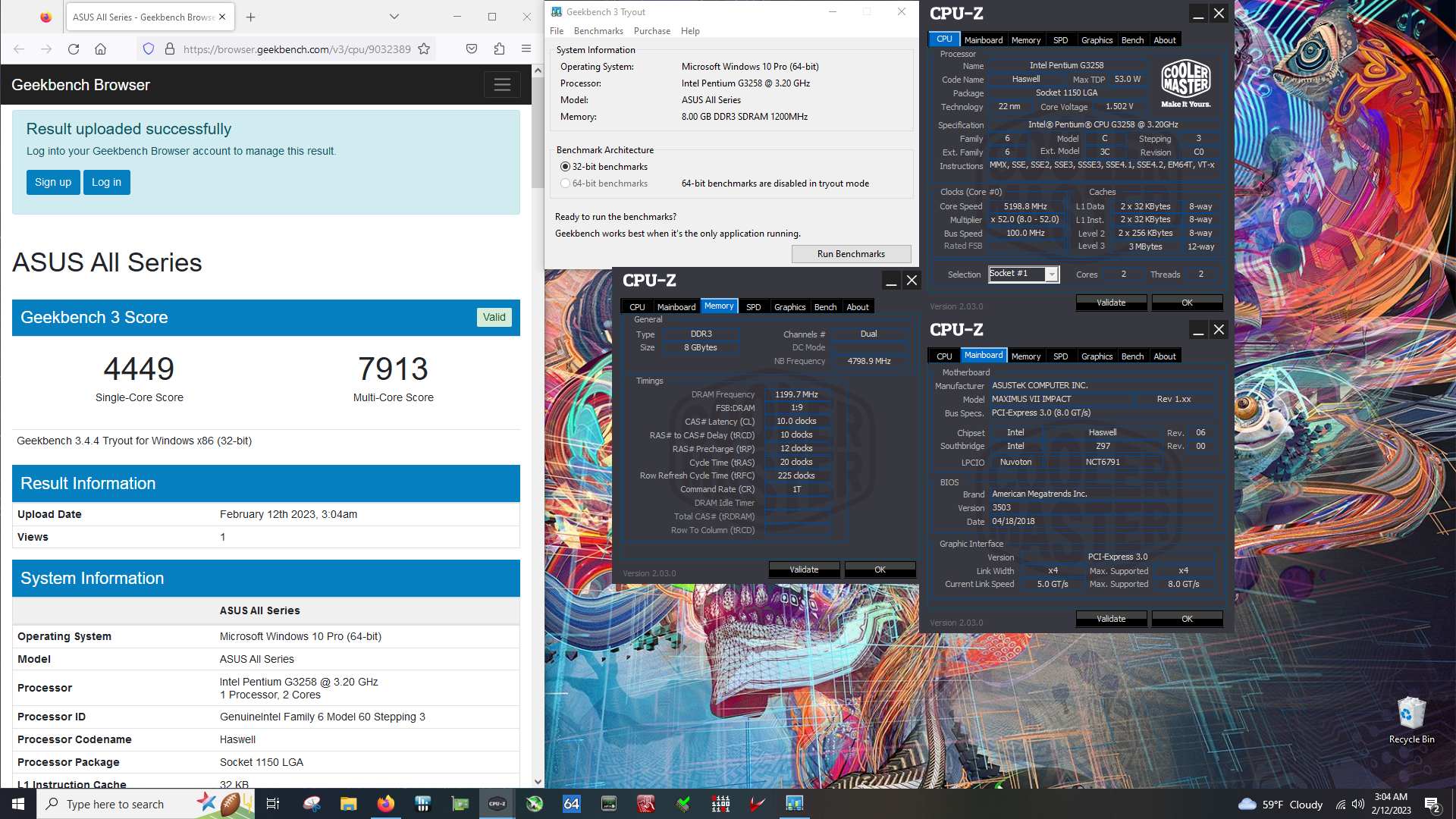The image size is (1456, 819).
Task: Select 64-bit benchmarks radio button
Action: click(565, 184)
